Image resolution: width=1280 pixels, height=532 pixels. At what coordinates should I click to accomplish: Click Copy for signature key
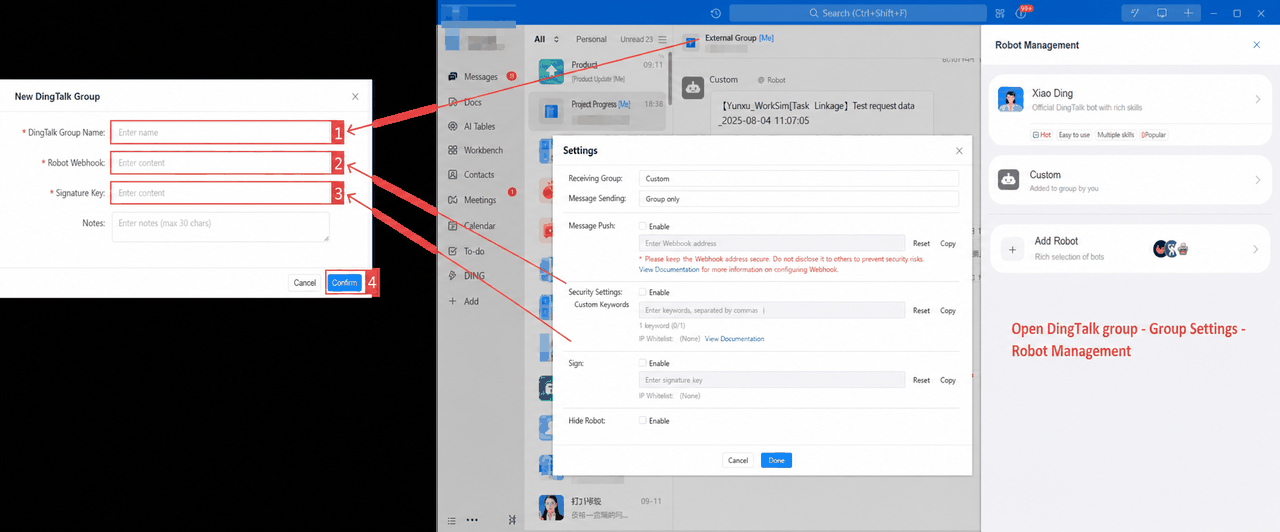tap(948, 380)
